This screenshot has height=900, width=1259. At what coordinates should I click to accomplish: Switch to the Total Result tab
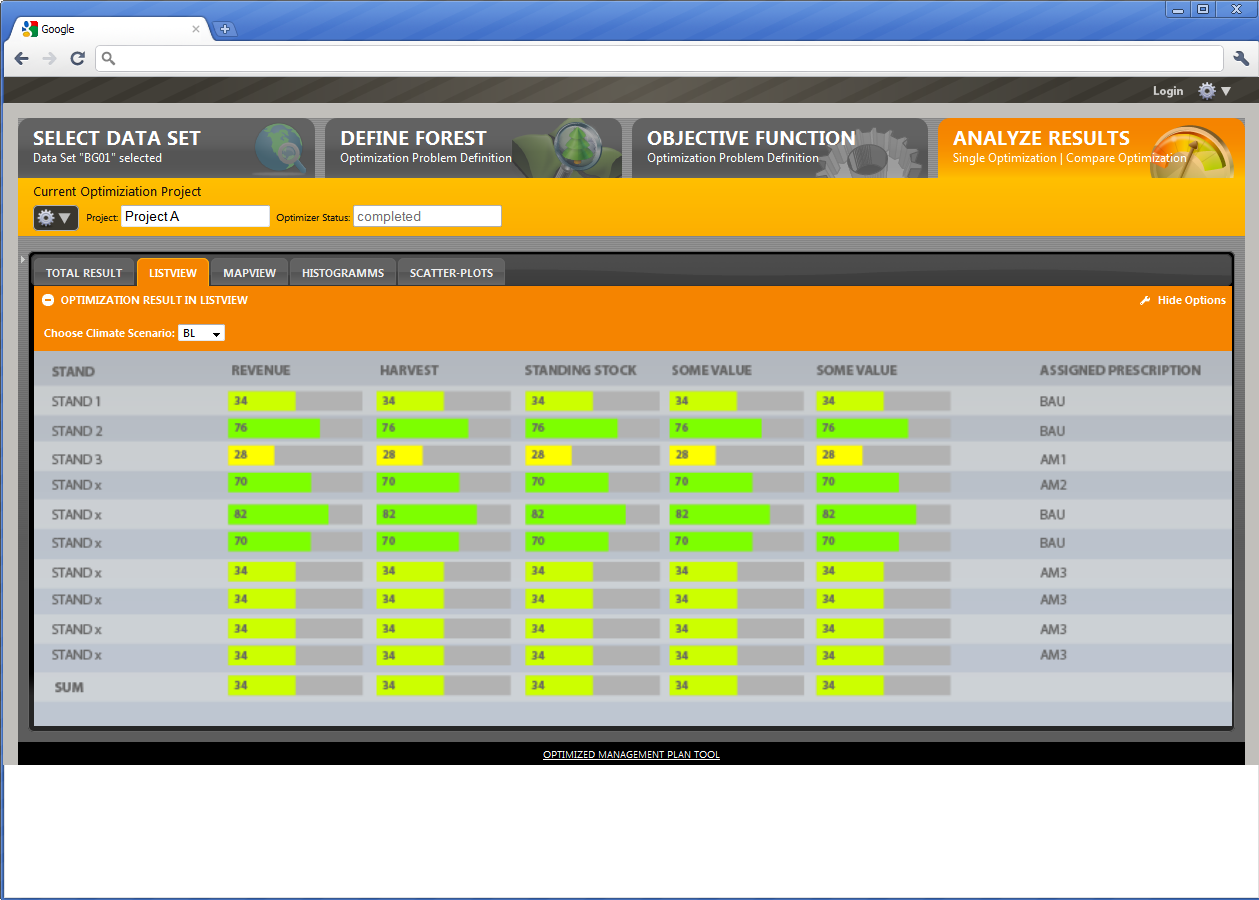(x=84, y=272)
